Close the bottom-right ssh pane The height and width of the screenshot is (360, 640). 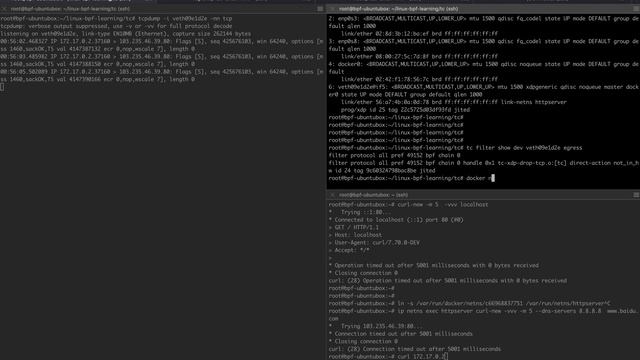point(332,195)
